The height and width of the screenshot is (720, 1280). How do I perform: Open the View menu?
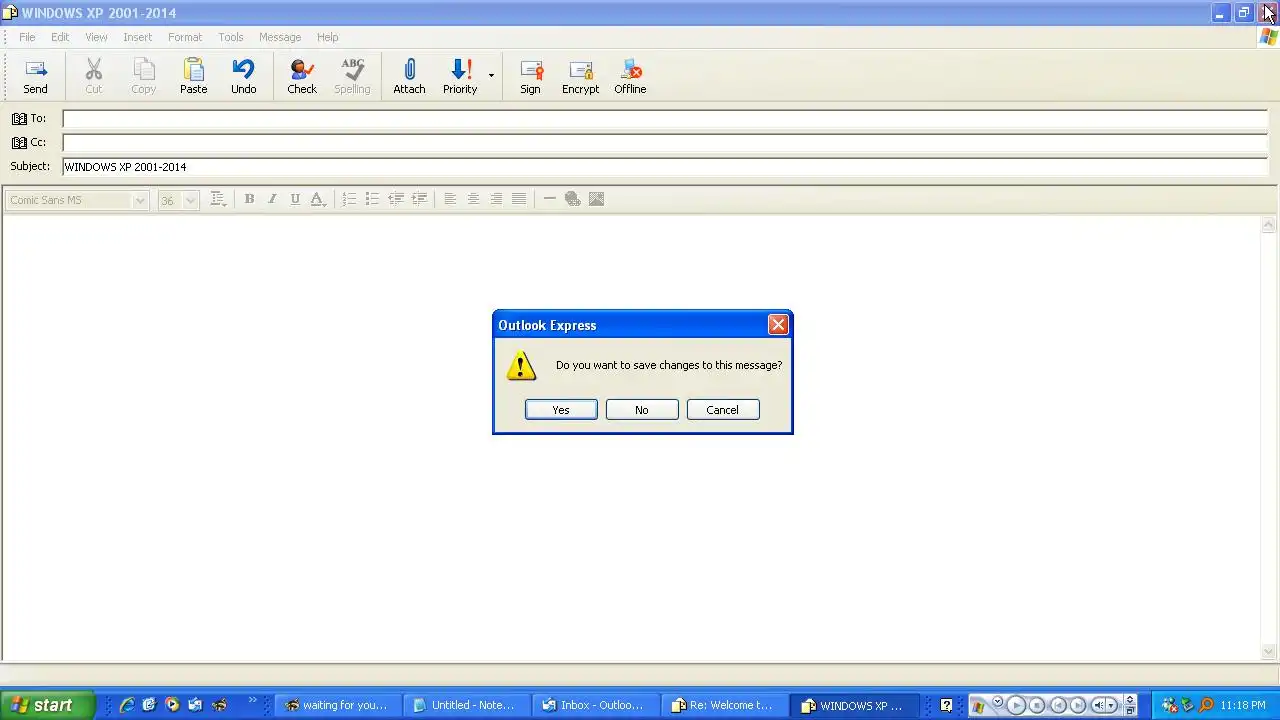[96, 37]
